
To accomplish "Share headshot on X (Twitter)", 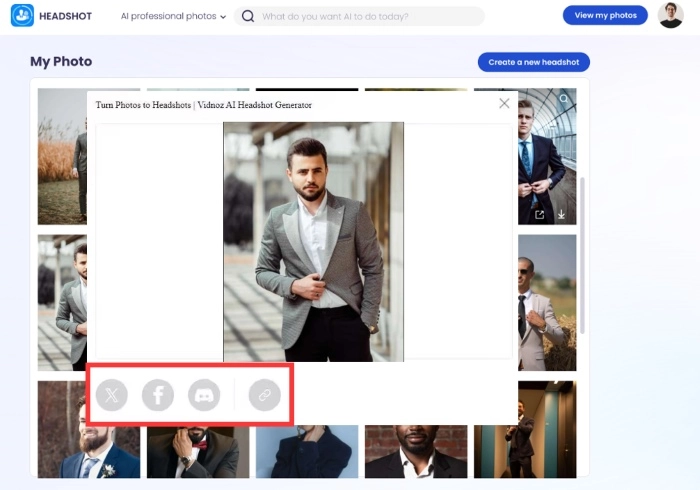I will [x=112, y=395].
